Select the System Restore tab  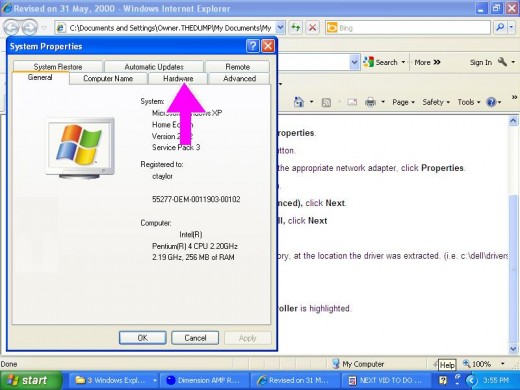pos(58,66)
